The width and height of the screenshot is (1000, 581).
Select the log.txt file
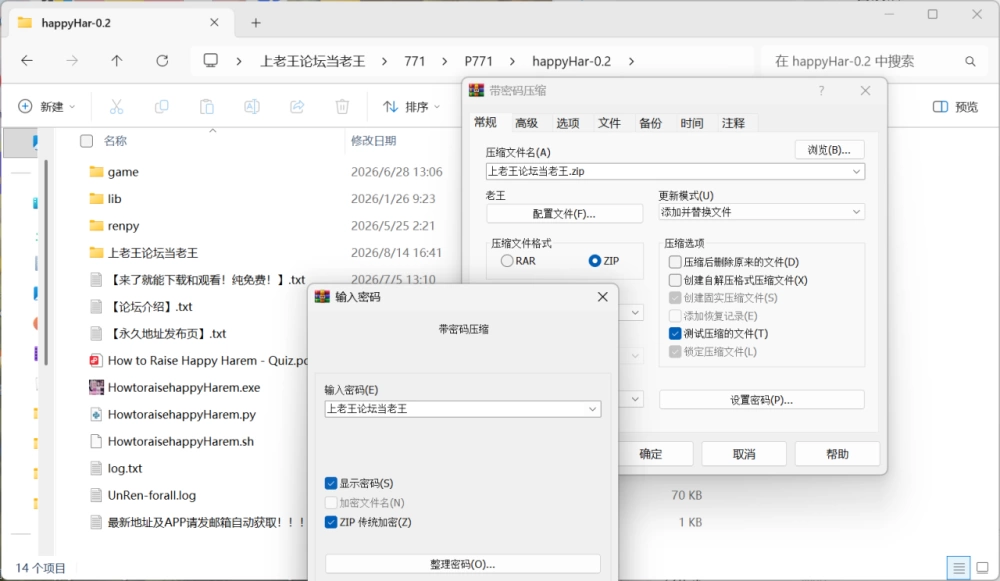tap(125, 468)
